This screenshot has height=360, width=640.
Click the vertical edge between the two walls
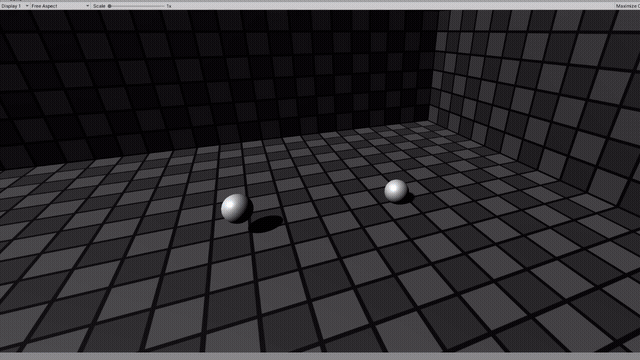click(433, 65)
